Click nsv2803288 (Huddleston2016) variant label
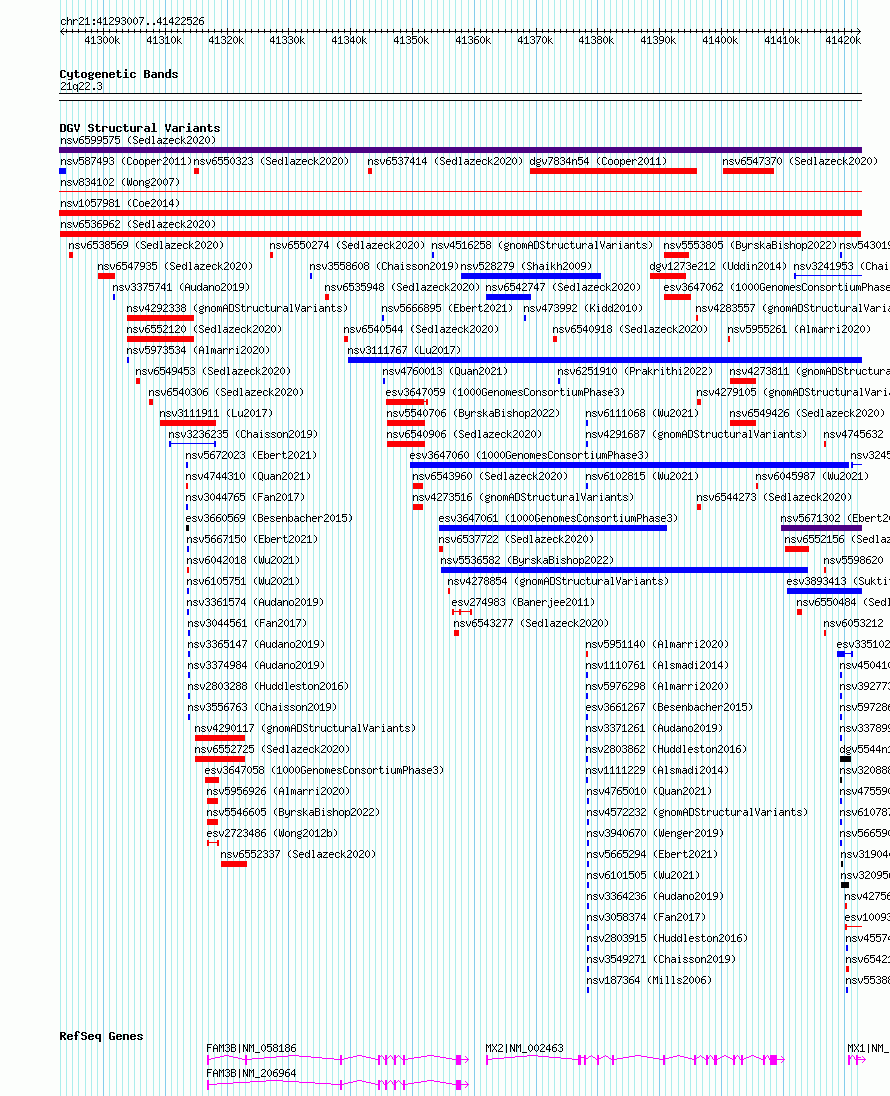This screenshot has height=1096, width=890. pyautogui.click(x=268, y=686)
